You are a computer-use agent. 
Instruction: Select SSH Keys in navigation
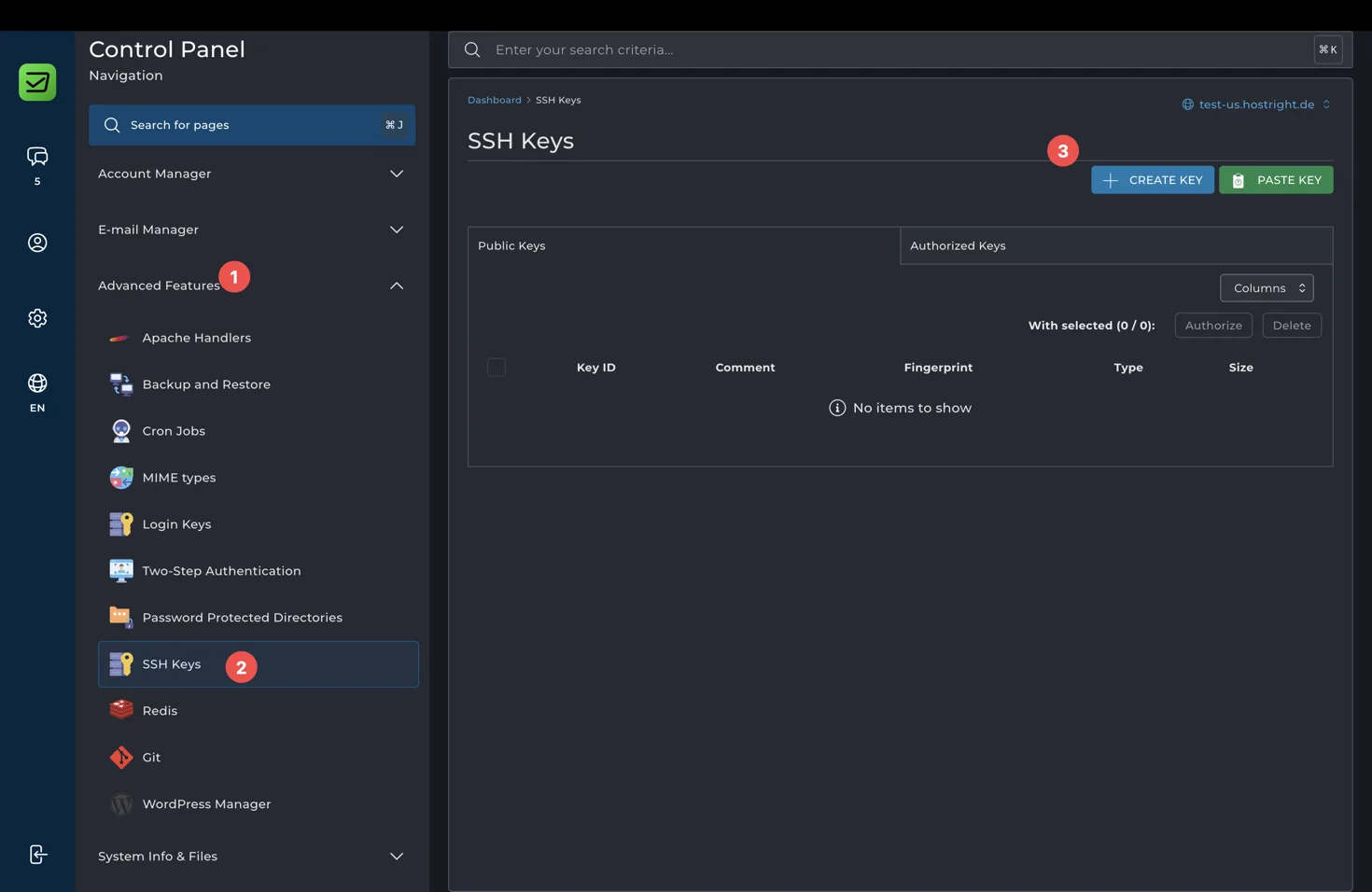click(x=259, y=664)
